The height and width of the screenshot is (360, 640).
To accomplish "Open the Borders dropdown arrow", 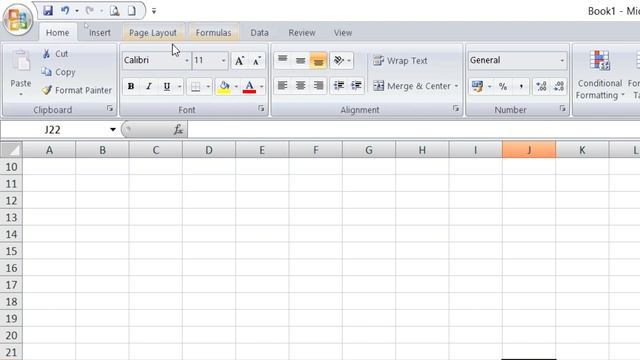I will tap(208, 87).
